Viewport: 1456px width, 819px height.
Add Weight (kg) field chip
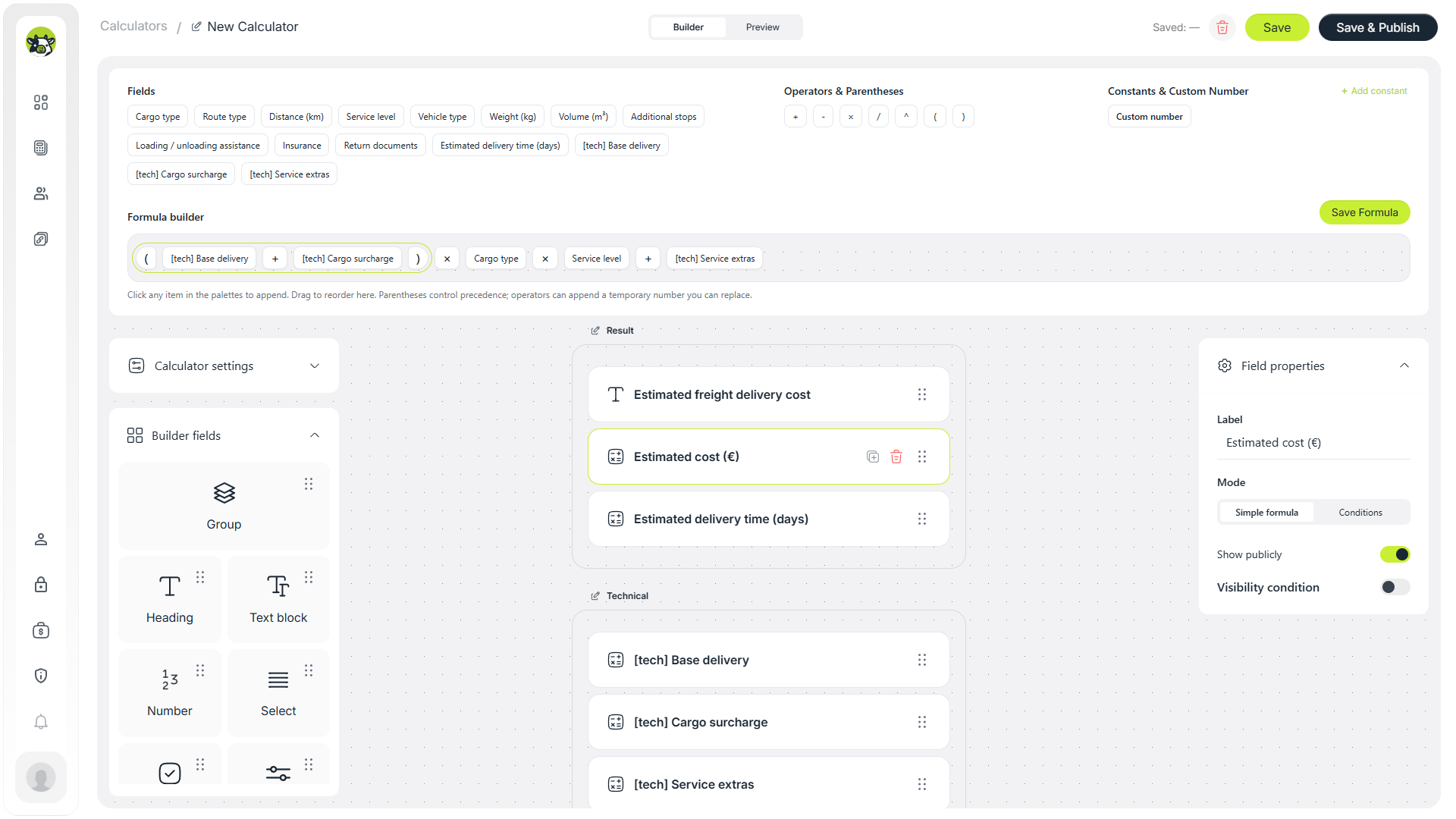click(513, 117)
